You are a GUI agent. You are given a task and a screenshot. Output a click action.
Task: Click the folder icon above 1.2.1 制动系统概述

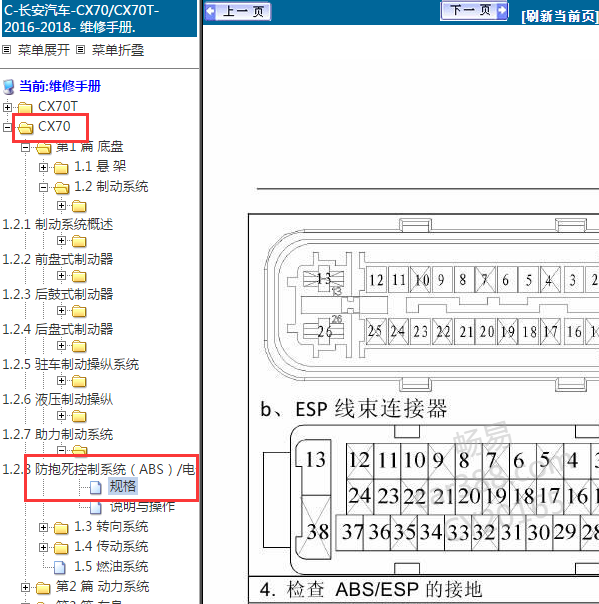79,206
